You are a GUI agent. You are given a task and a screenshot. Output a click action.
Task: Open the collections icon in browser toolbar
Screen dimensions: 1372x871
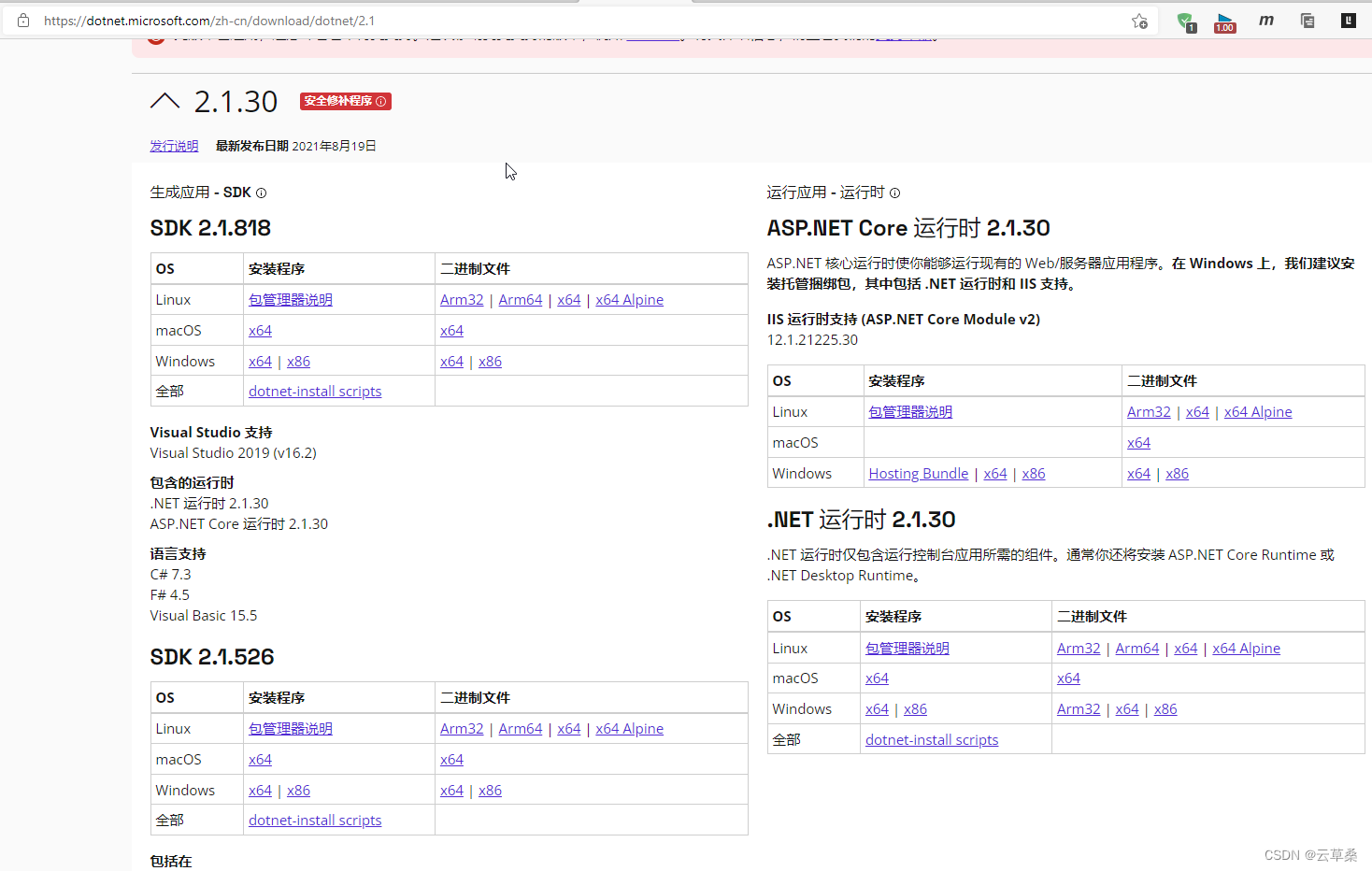click(1308, 21)
